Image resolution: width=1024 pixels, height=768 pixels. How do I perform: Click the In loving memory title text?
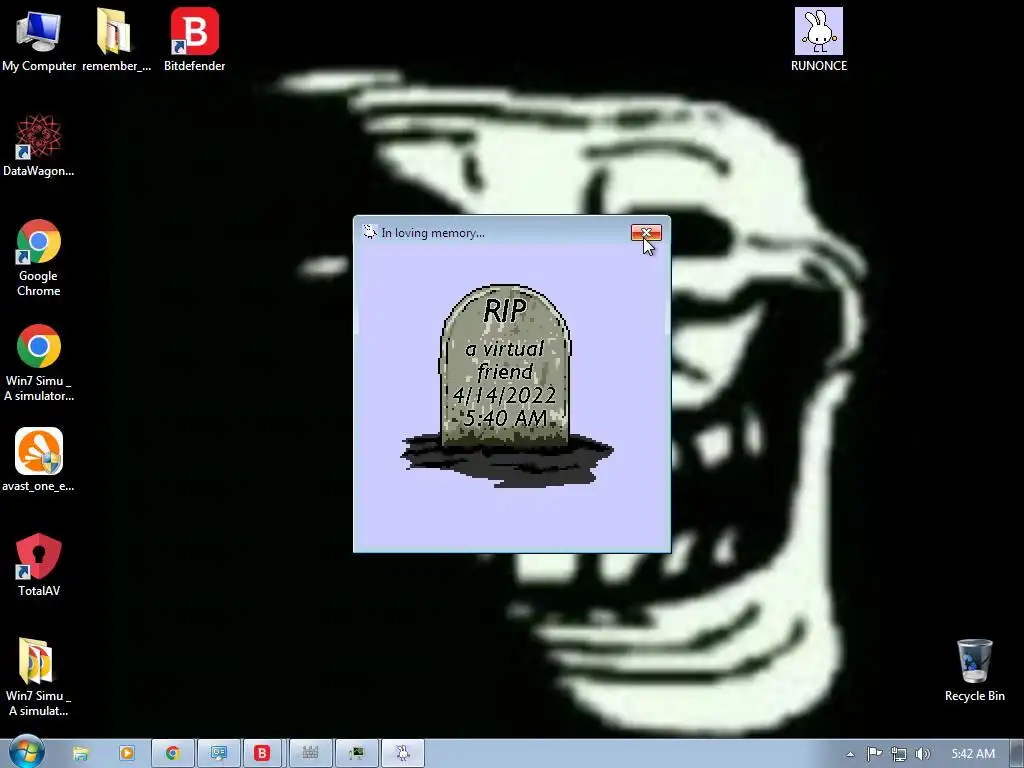(x=433, y=232)
